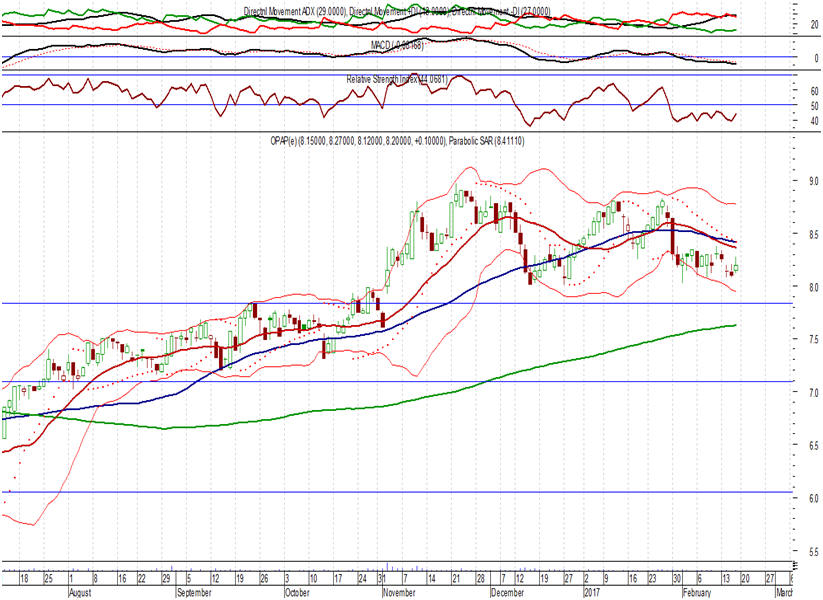Image resolution: width=823 pixels, height=600 pixels.
Task: Select the date label 25 on time axis
Action: tap(48, 578)
